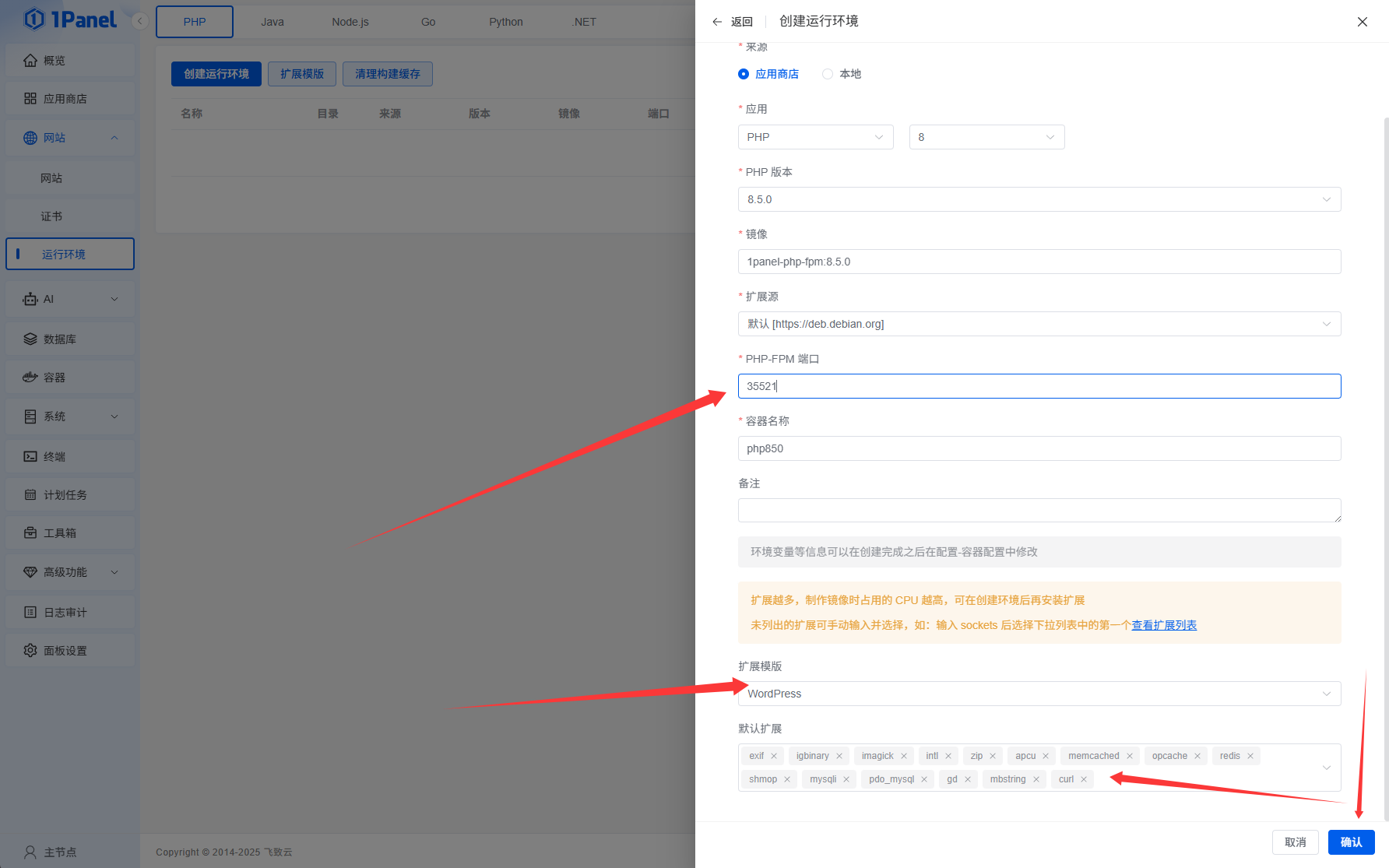
Task: Select the 本地 source radio button
Action: tap(828, 74)
